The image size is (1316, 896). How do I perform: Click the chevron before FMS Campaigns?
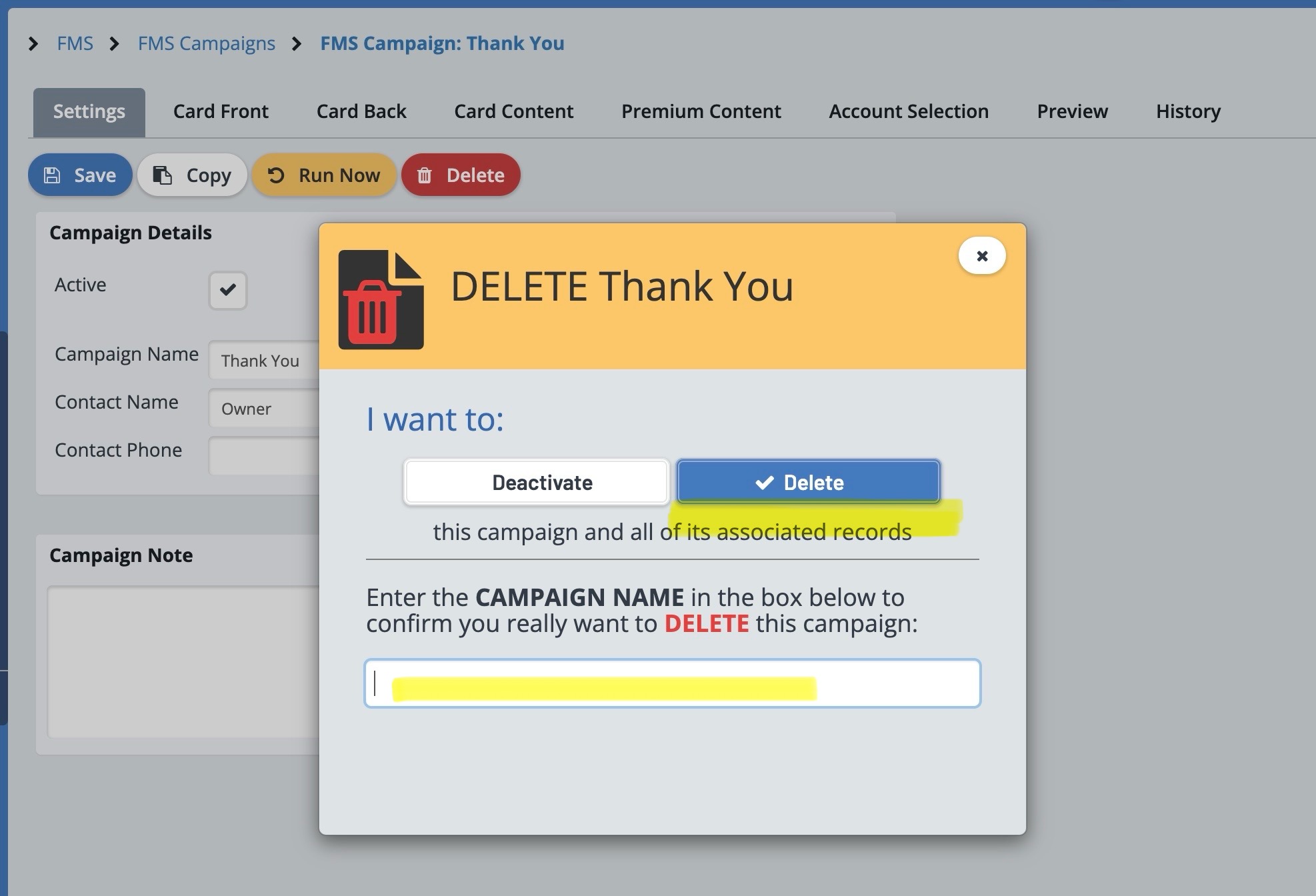pos(115,44)
